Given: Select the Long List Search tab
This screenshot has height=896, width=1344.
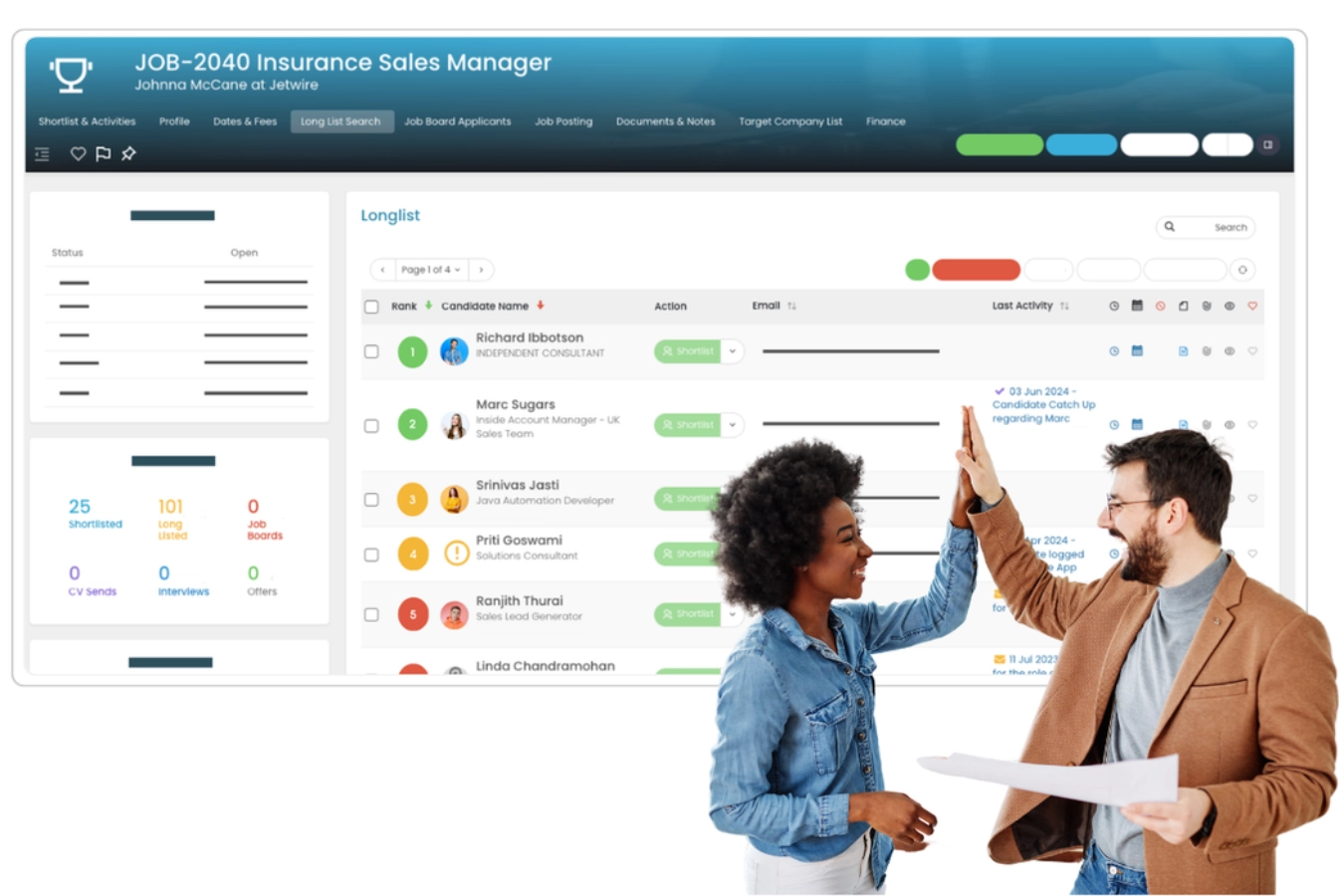Looking at the screenshot, I should (341, 121).
